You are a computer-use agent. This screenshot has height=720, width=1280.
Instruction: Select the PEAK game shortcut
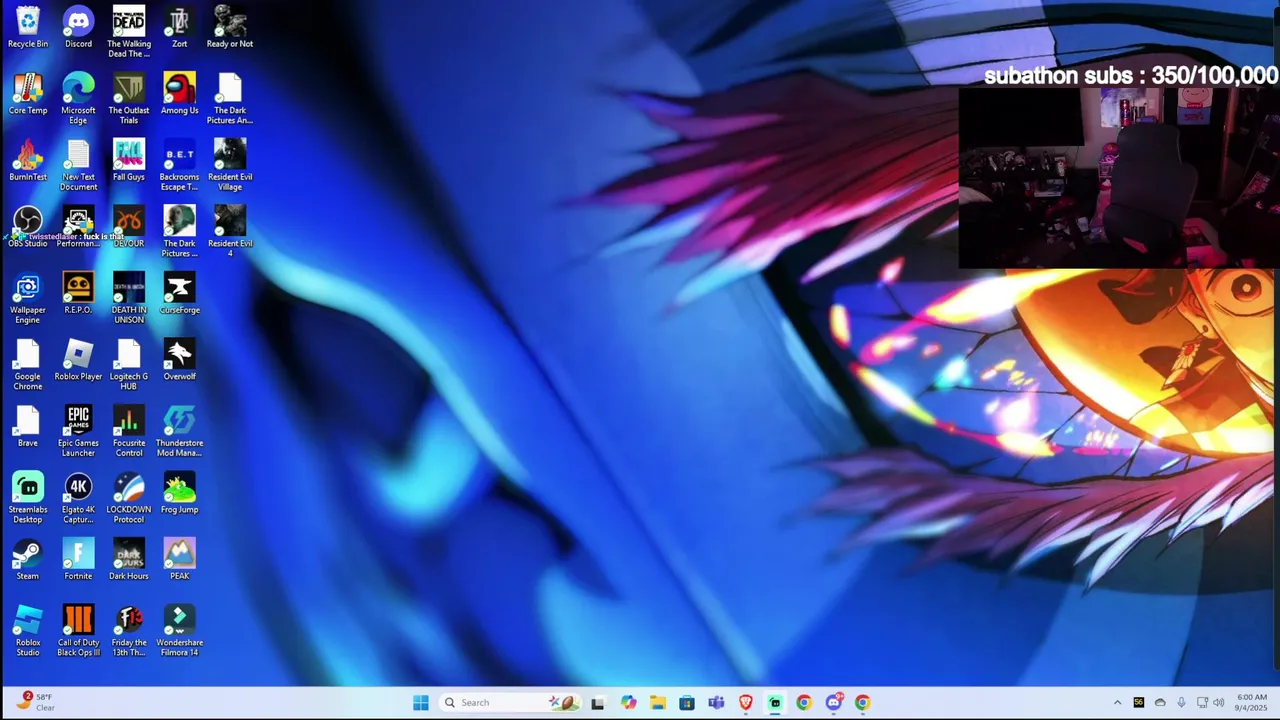[179, 559]
